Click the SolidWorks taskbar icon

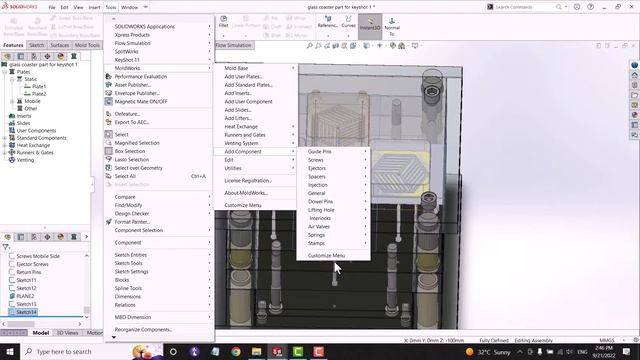tap(277, 351)
